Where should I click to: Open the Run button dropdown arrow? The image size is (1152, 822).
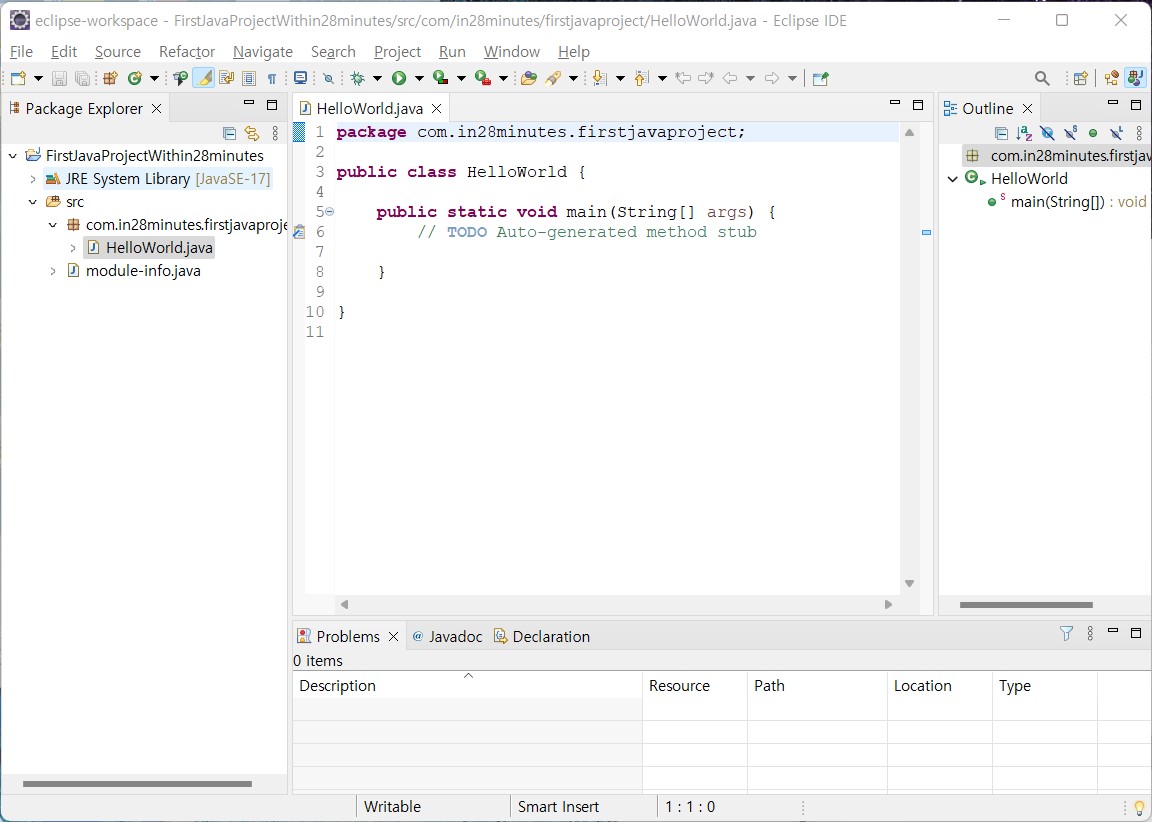click(419, 78)
